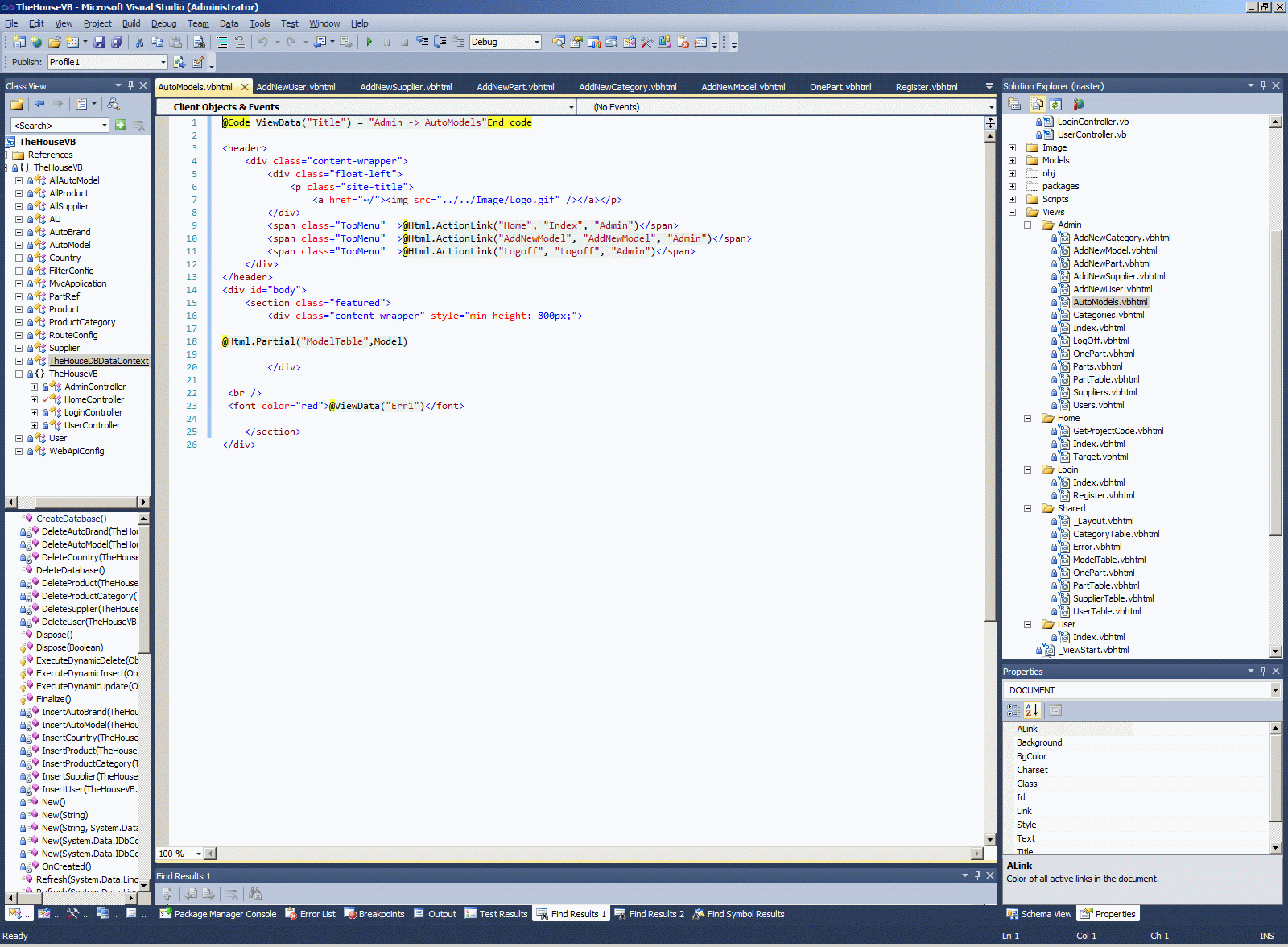
Task: Click the Start Debugging play icon
Action: tap(369, 42)
